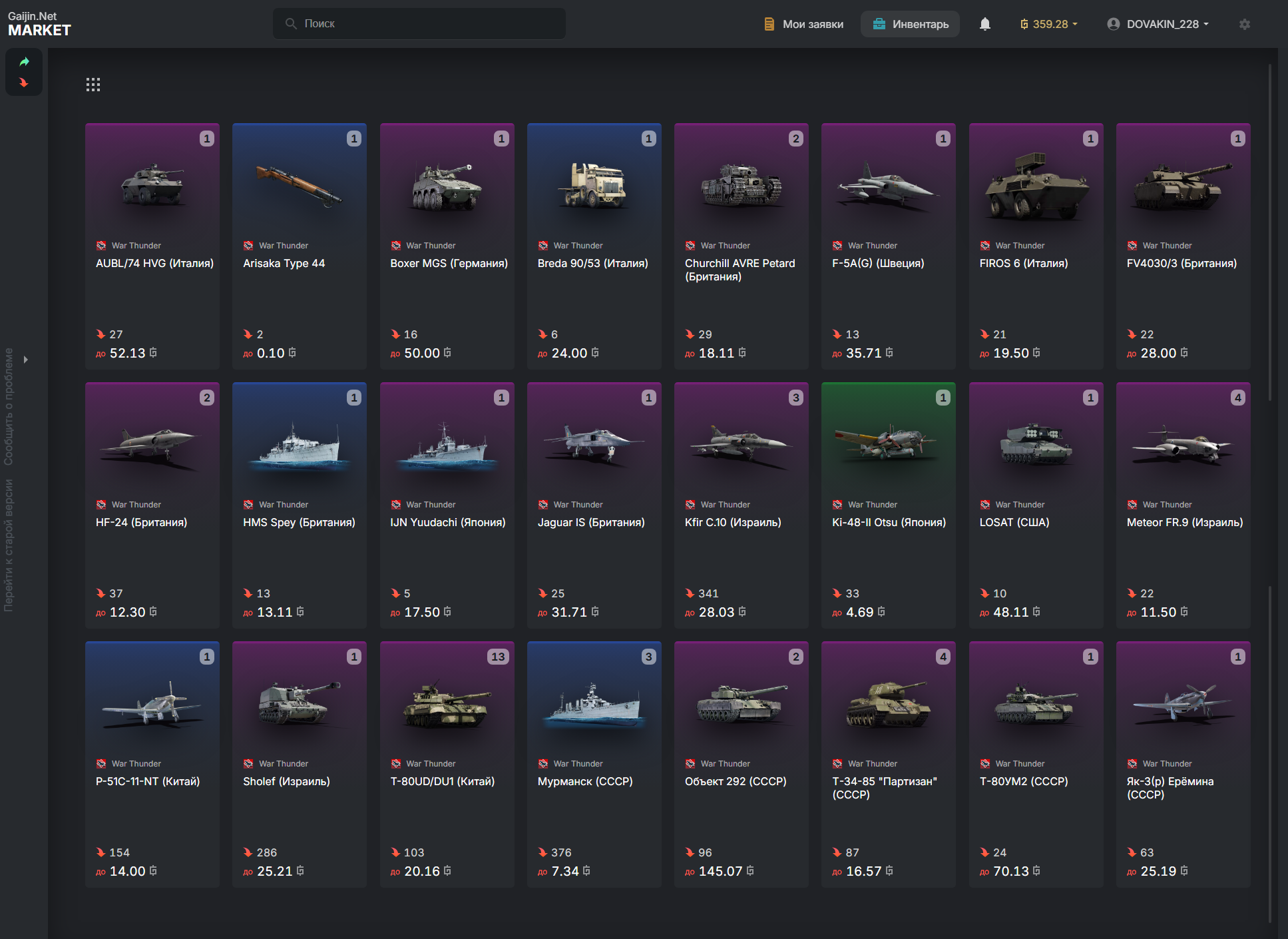
Task: Open T-80UD/DU1 (Китай) tank image
Action: click(447, 703)
